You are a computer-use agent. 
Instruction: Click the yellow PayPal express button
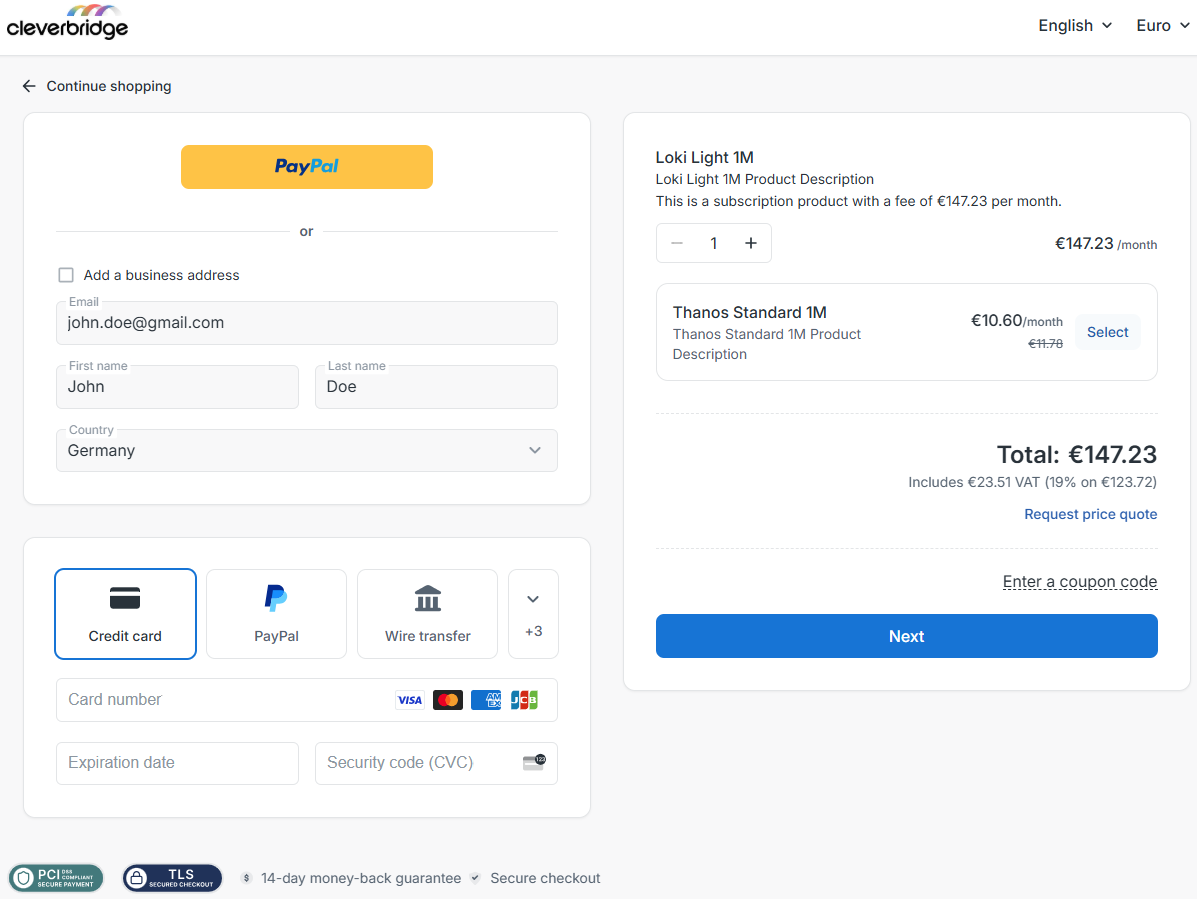point(307,167)
